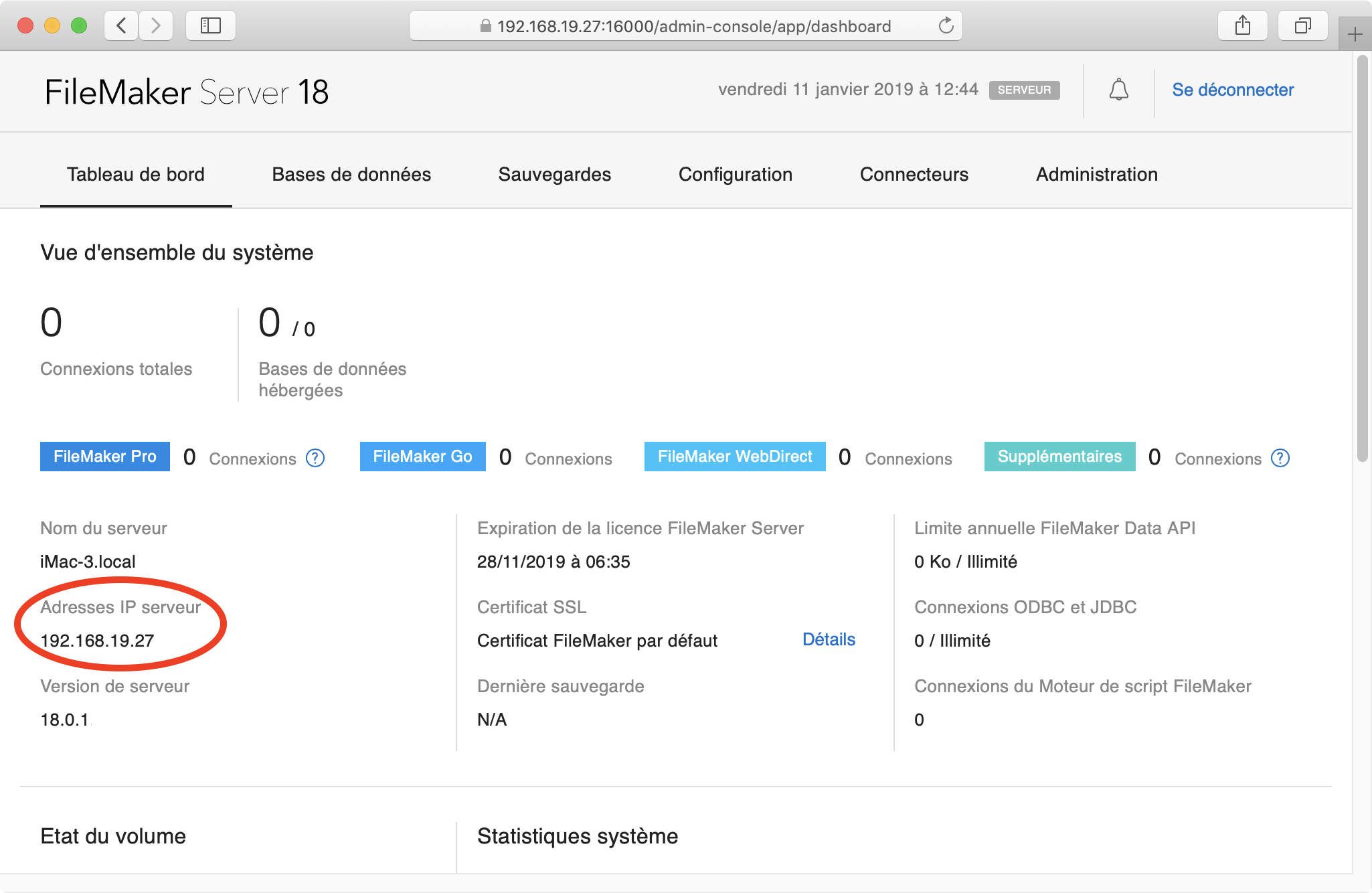Screen dimensions: 1372x893
Task: Click the Statistiques système heading
Action: 578,836
